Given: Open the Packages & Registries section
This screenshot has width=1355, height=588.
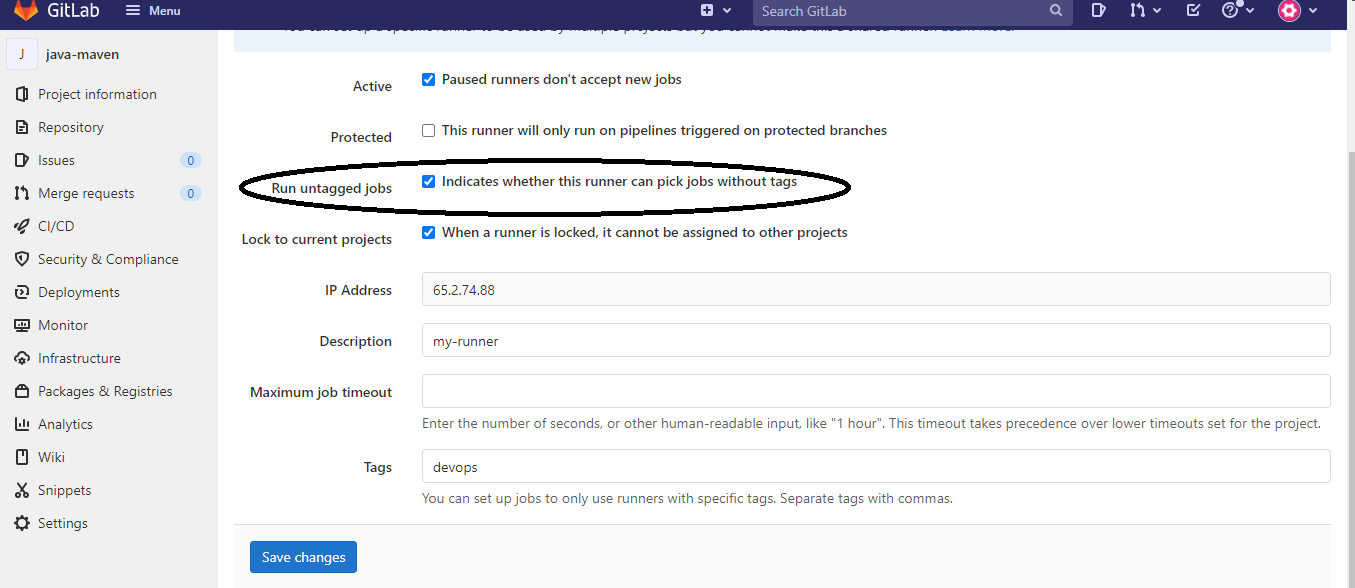Looking at the screenshot, I should tap(102, 390).
